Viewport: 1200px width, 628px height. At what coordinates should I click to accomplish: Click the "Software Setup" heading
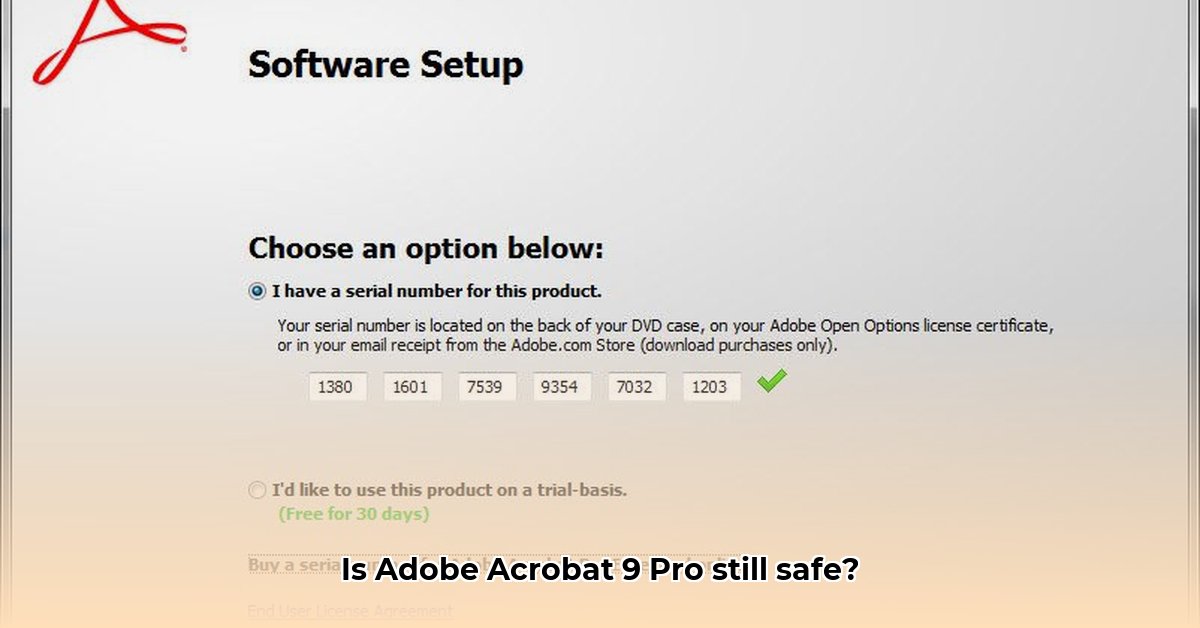[385, 65]
